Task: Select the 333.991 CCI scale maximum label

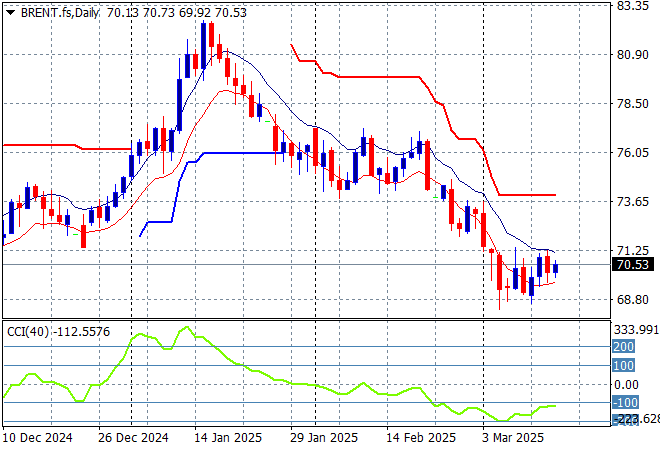Action: point(636,330)
